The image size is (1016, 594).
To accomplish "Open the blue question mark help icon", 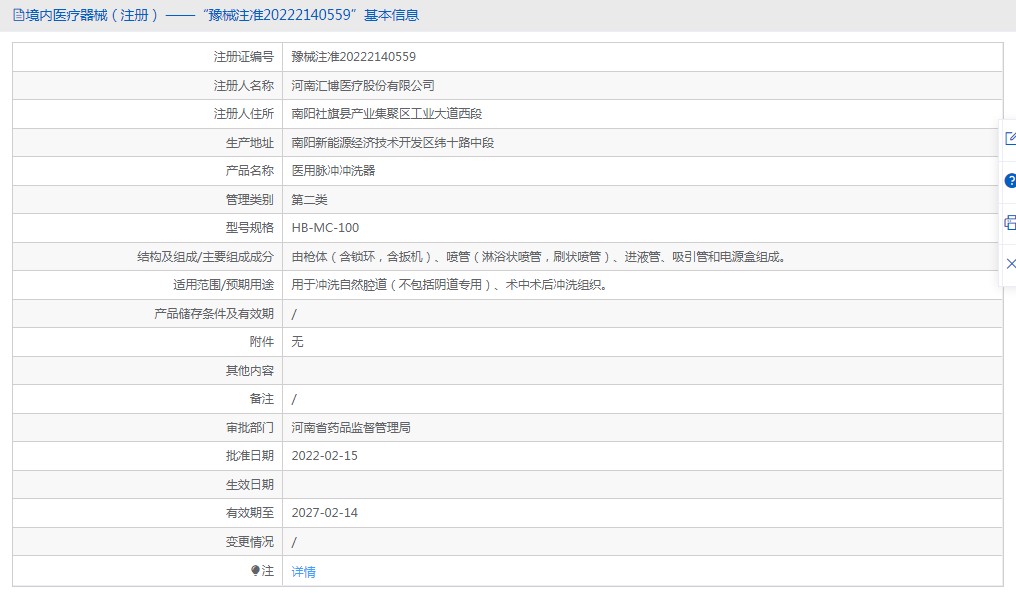I will point(1010,181).
